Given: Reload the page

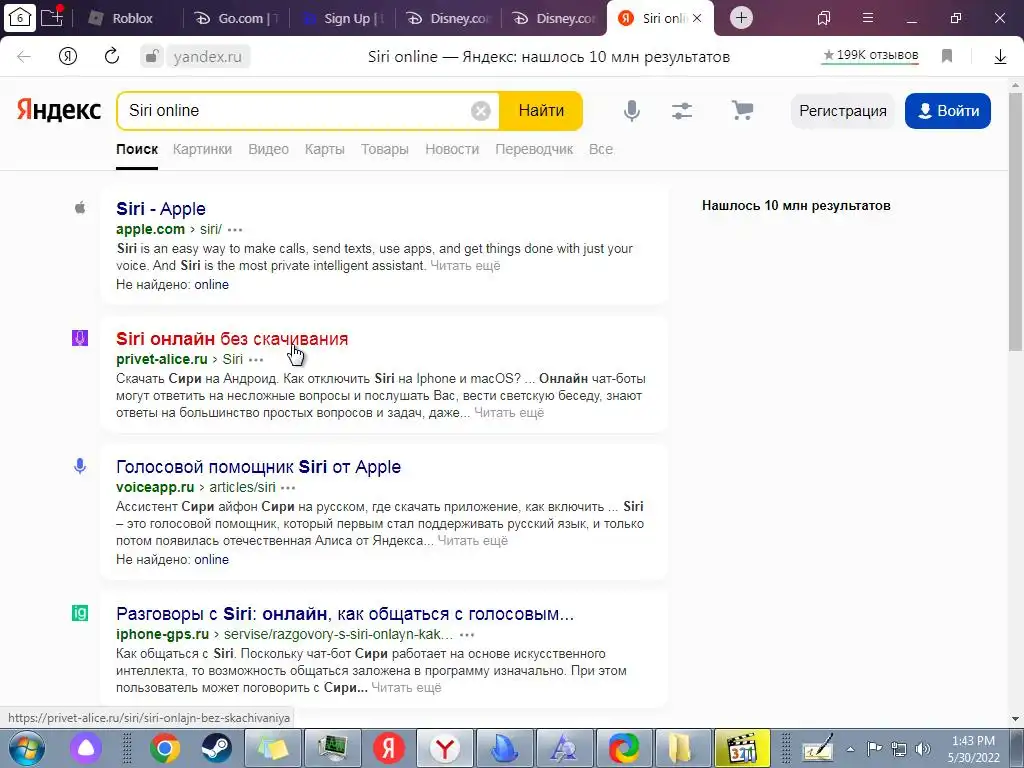Looking at the screenshot, I should point(112,56).
